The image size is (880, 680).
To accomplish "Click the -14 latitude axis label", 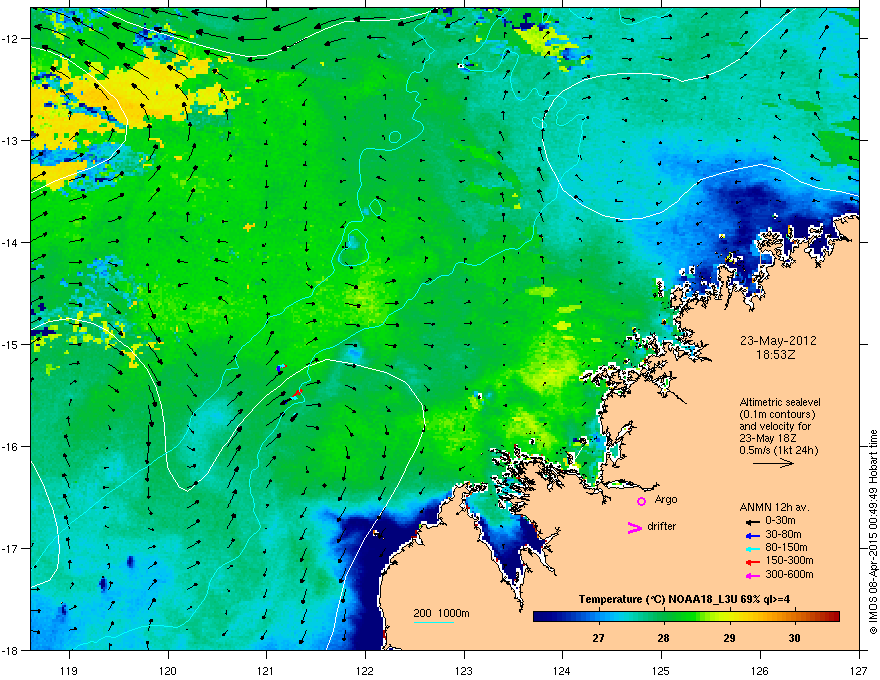I will tap(11, 243).
